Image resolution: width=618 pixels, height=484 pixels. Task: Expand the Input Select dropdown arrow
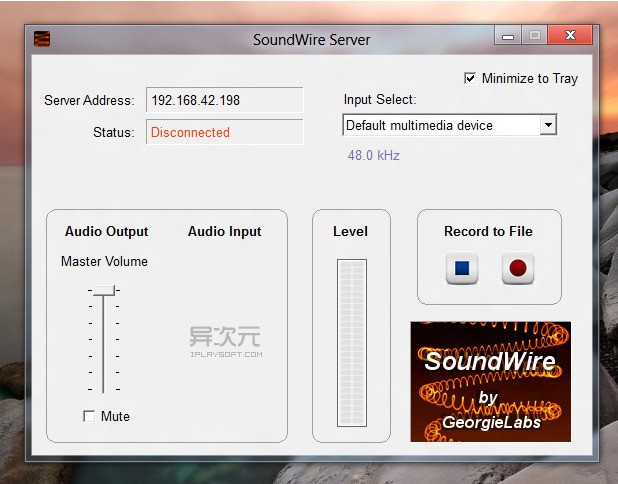(x=547, y=126)
